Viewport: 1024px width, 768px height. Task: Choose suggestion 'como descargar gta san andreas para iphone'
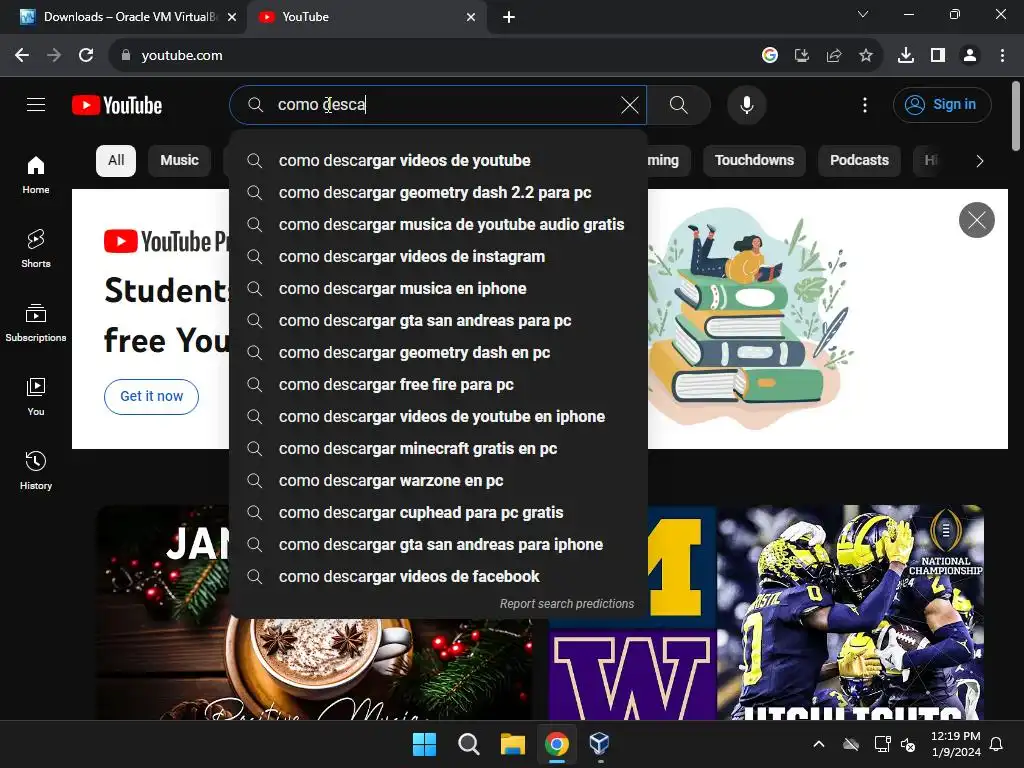pos(438,545)
